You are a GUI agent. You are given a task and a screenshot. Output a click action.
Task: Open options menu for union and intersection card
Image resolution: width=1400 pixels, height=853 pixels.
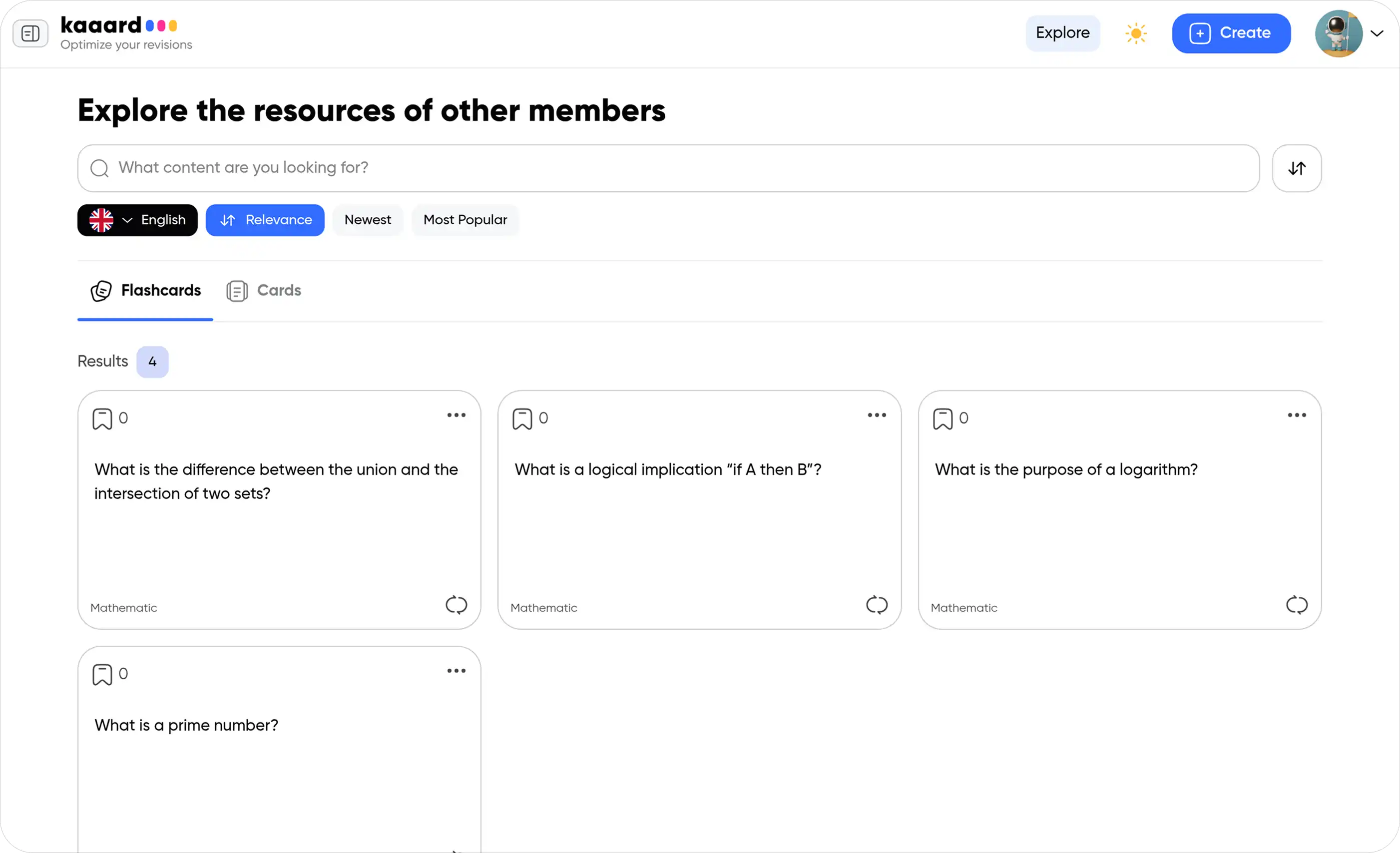point(456,416)
